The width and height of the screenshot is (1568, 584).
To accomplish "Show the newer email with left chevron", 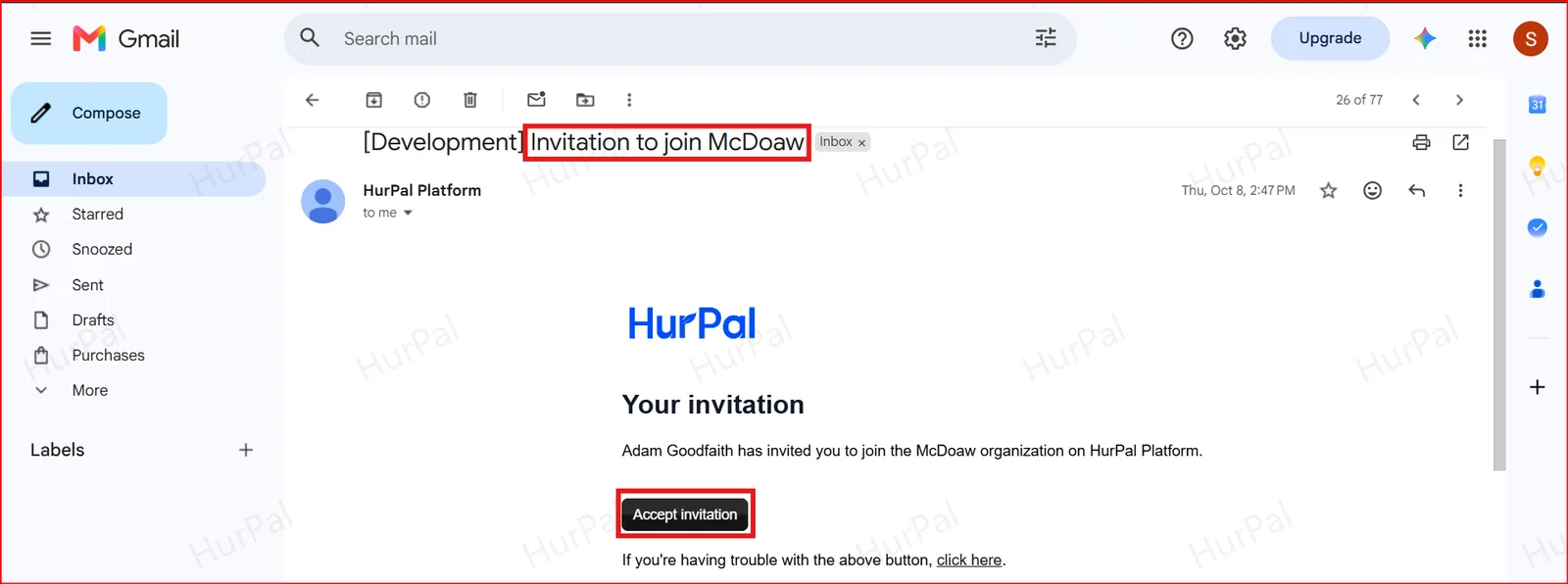I will point(1416,100).
